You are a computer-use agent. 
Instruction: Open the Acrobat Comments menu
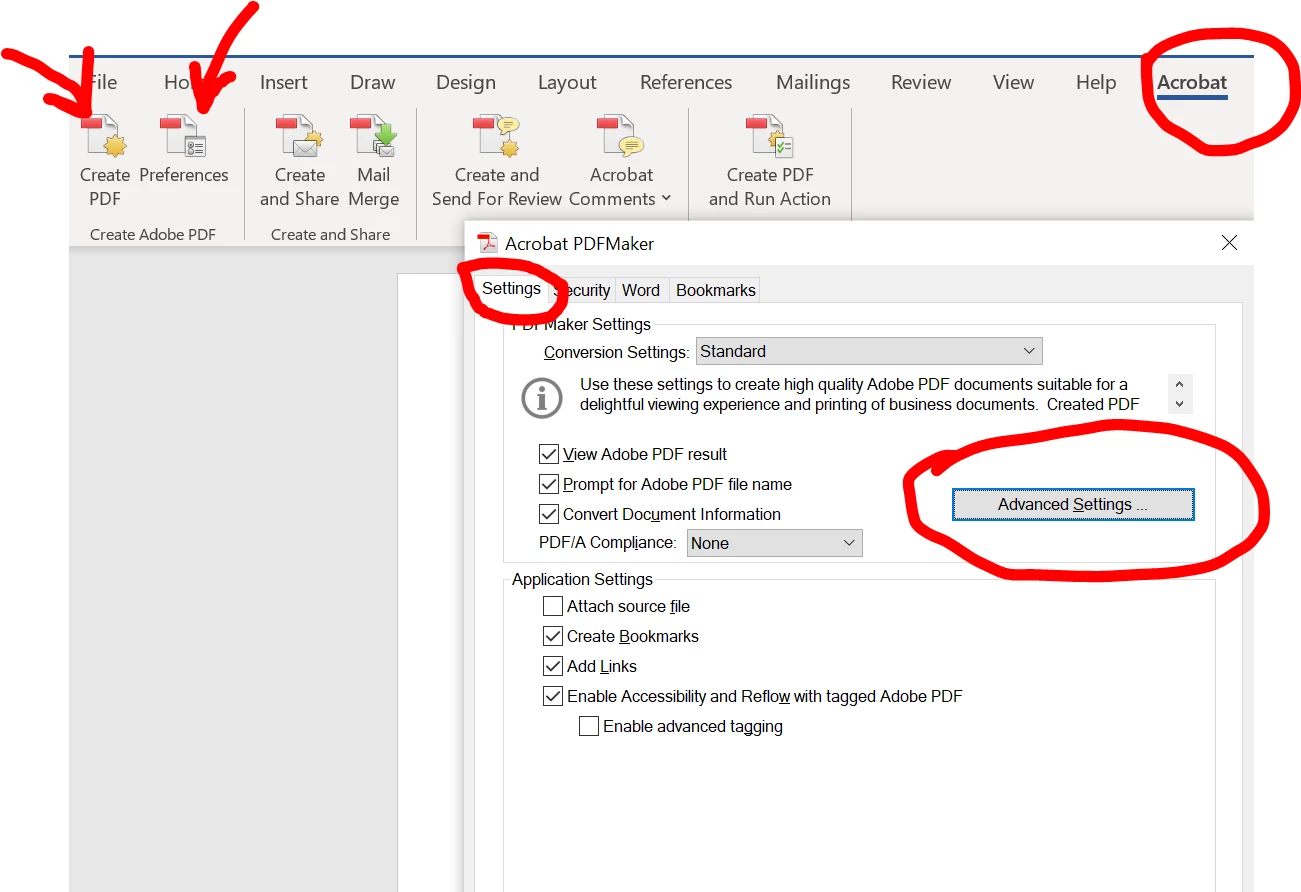click(x=621, y=161)
